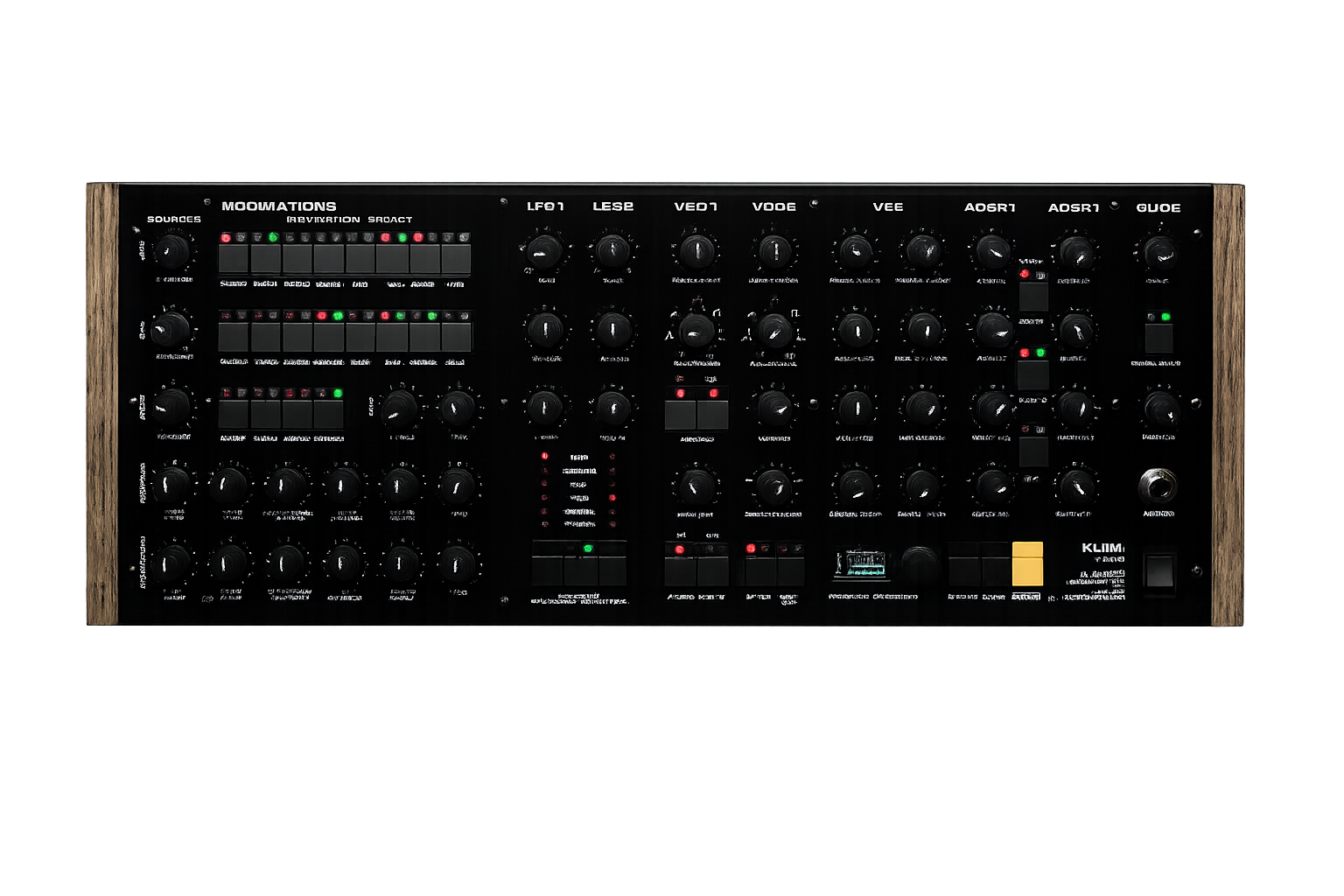1344x896 pixels.
Task: Click the fourth-row knob under VEO1
Action: (x=696, y=486)
